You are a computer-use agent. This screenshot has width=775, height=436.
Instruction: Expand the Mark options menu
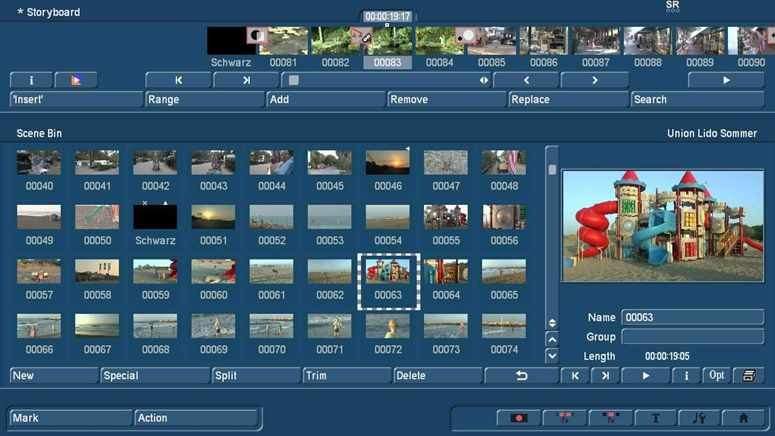point(70,418)
